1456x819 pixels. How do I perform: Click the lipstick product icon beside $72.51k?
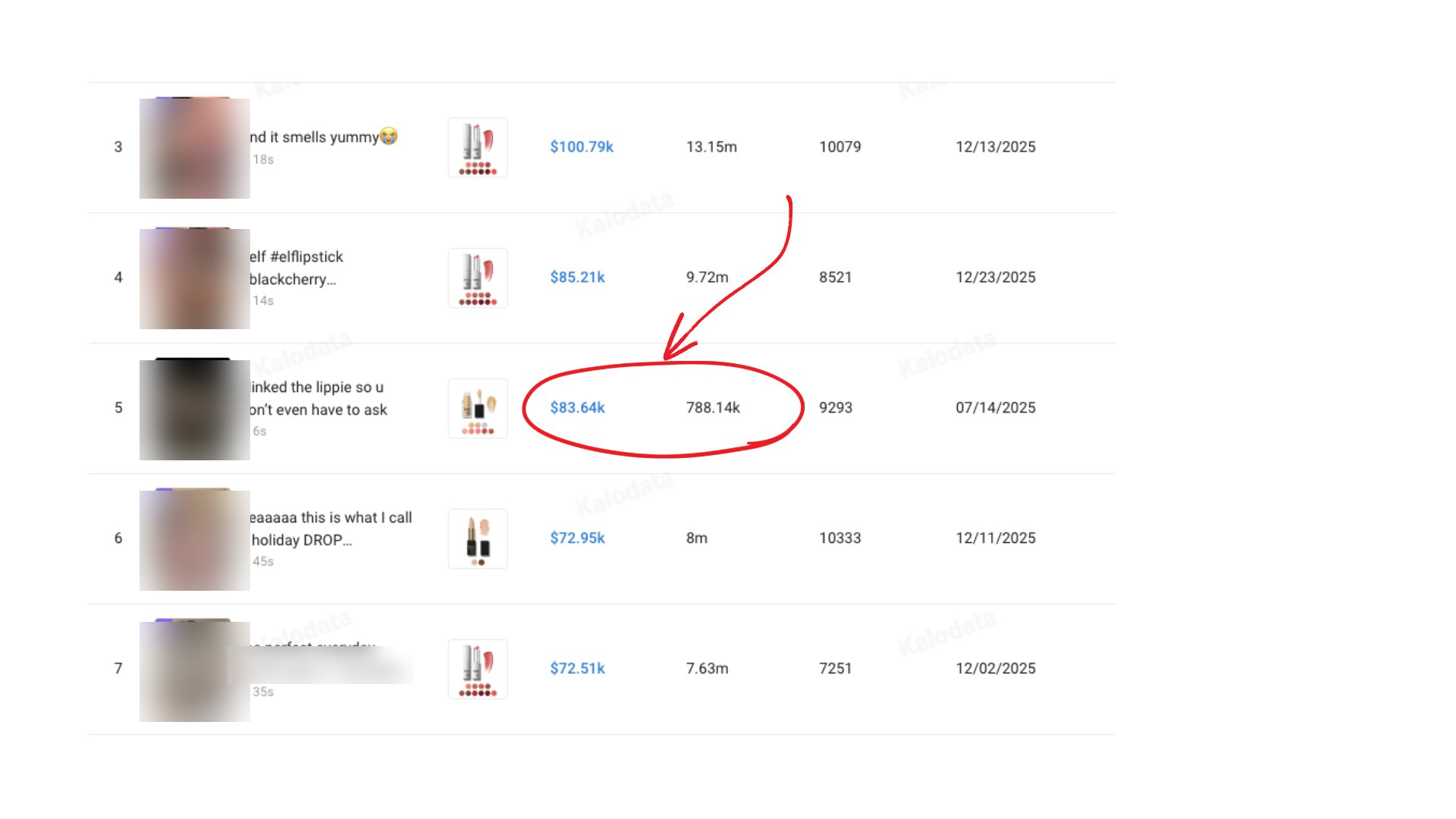478,669
